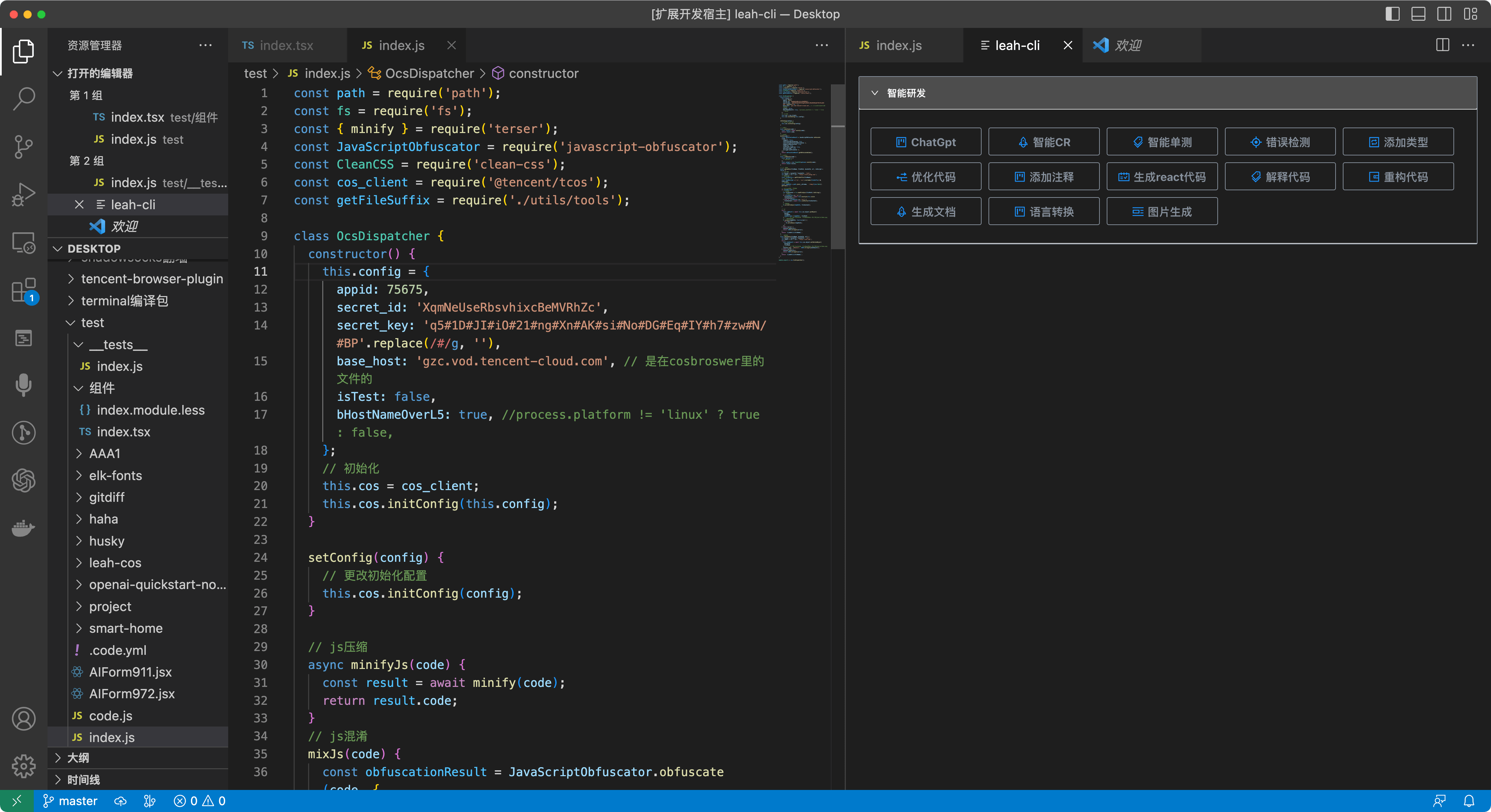Screen dimensions: 1491x812
Task: Open the Search view in the activity bar
Action: pos(24,99)
